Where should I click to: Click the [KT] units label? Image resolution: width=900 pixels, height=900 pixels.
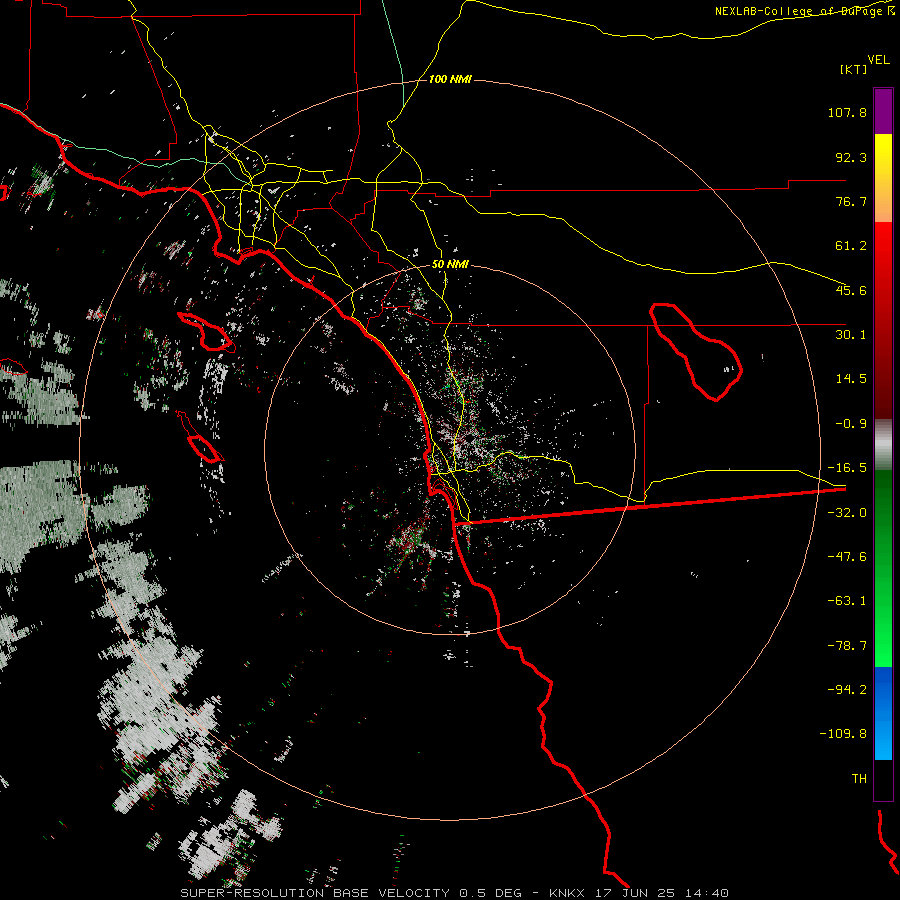pyautogui.click(x=854, y=69)
